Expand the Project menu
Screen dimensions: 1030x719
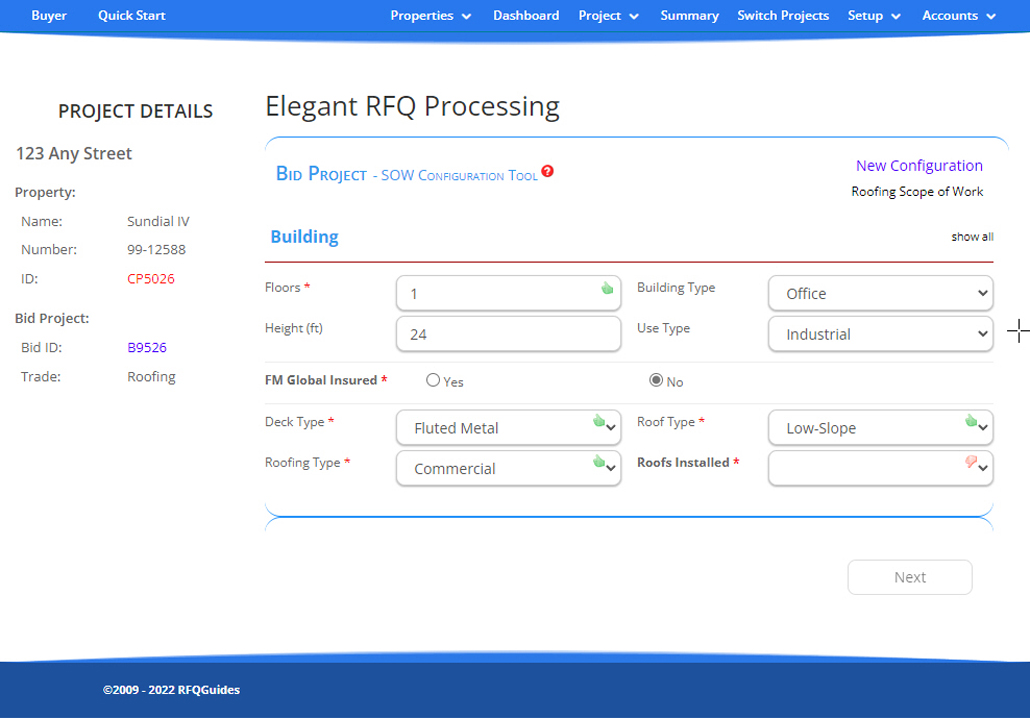click(x=608, y=16)
